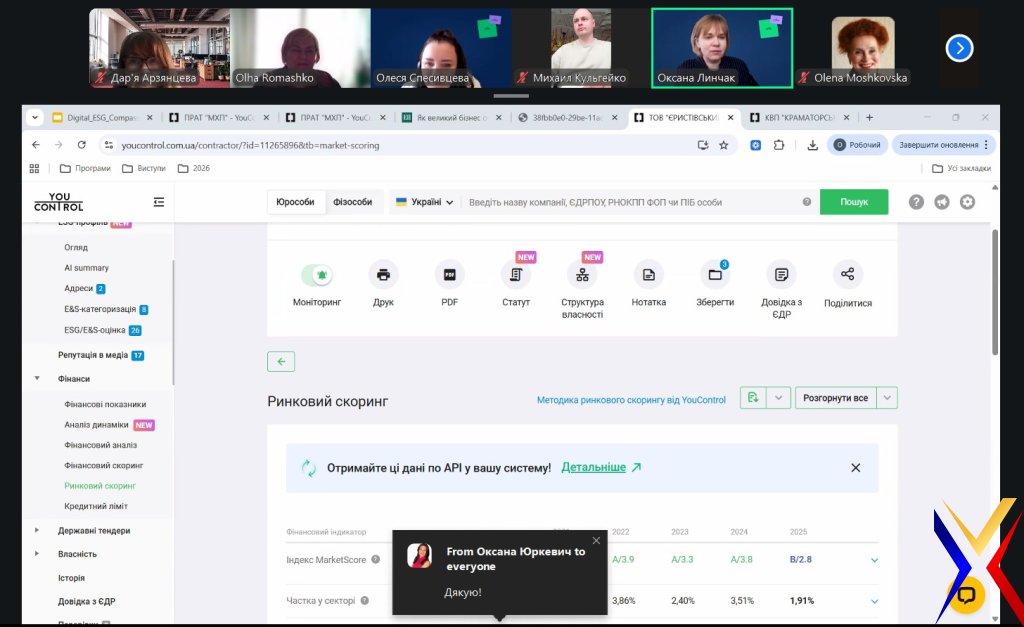Screen dimensions: 1024x627
Task: Open the України country dropdown
Action: 425,202
